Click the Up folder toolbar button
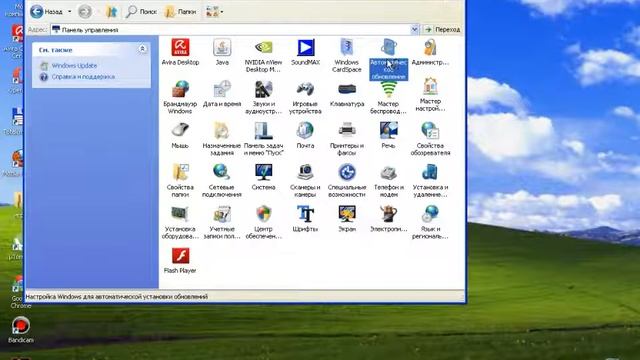The image size is (640, 360). [111, 12]
